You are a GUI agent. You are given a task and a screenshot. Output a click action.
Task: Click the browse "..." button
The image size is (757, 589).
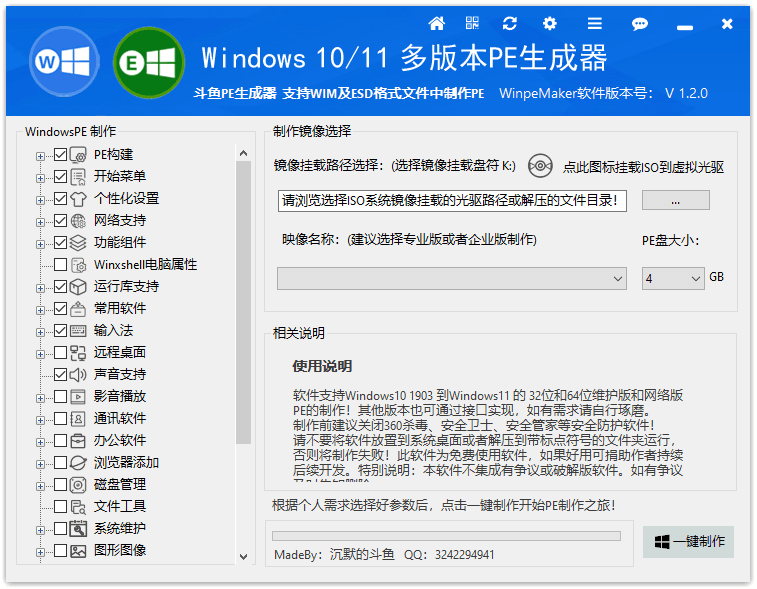click(x=675, y=200)
